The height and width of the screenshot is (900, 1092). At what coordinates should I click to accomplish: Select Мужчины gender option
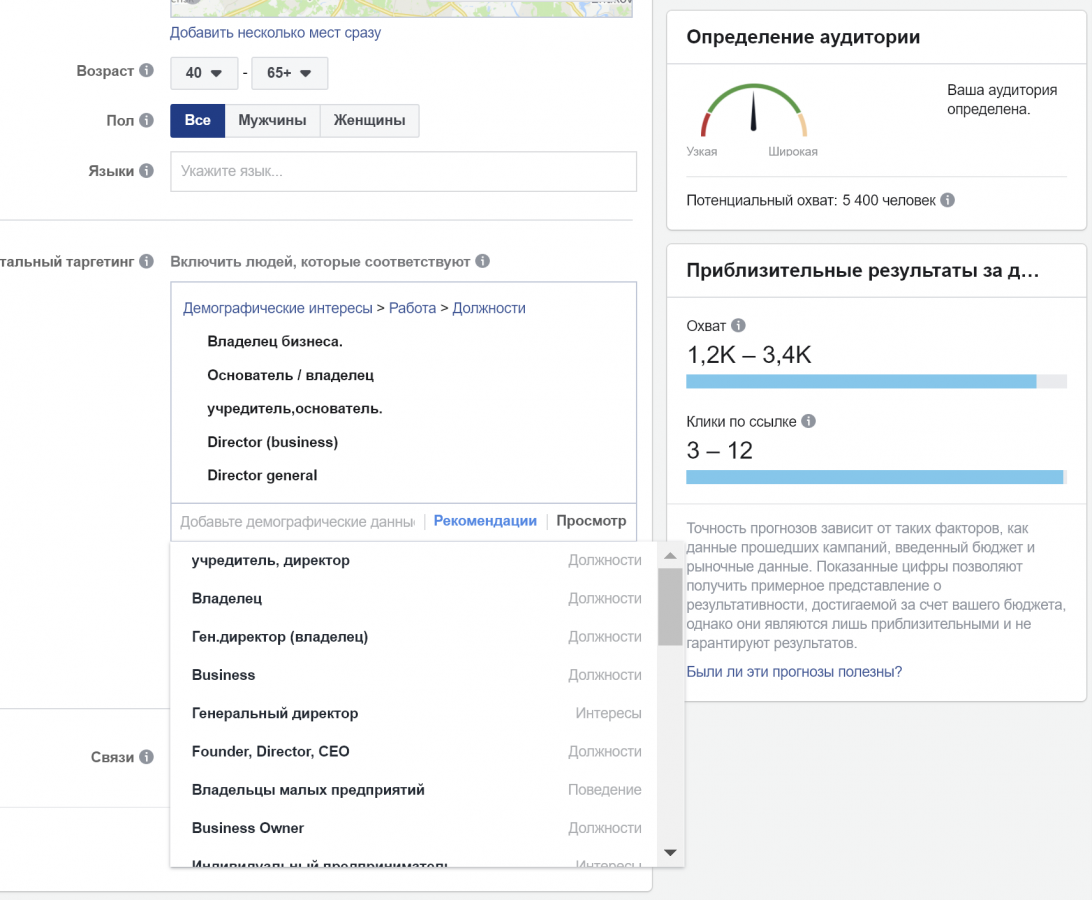(x=272, y=120)
